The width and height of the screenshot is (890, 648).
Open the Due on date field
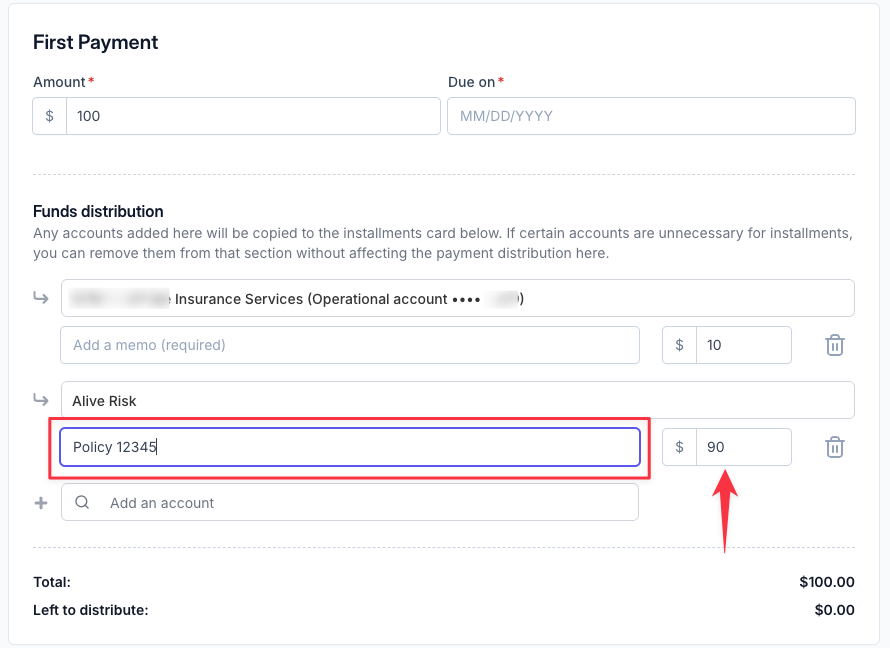[x=652, y=116]
